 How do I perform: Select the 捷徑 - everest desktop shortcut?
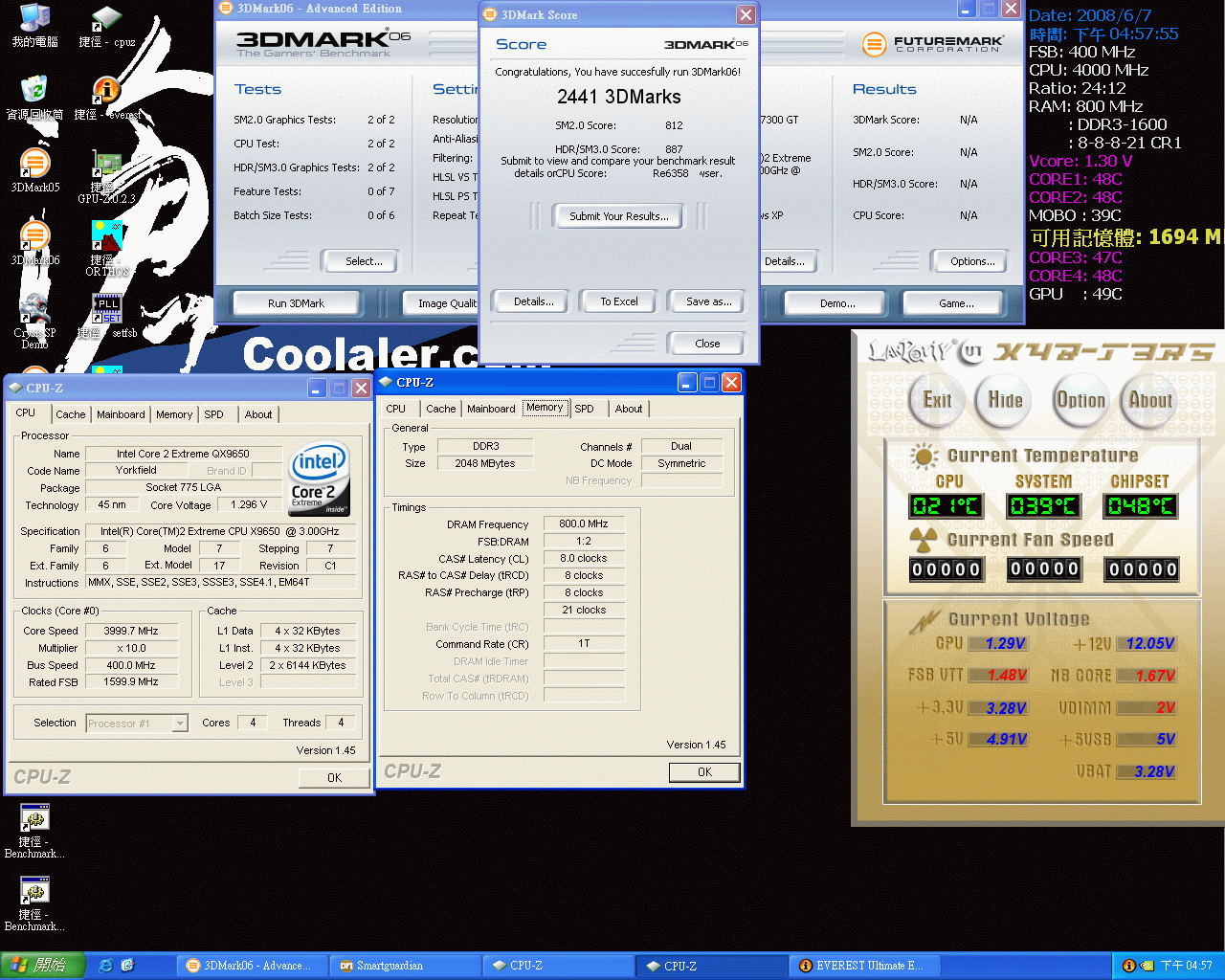(x=106, y=98)
